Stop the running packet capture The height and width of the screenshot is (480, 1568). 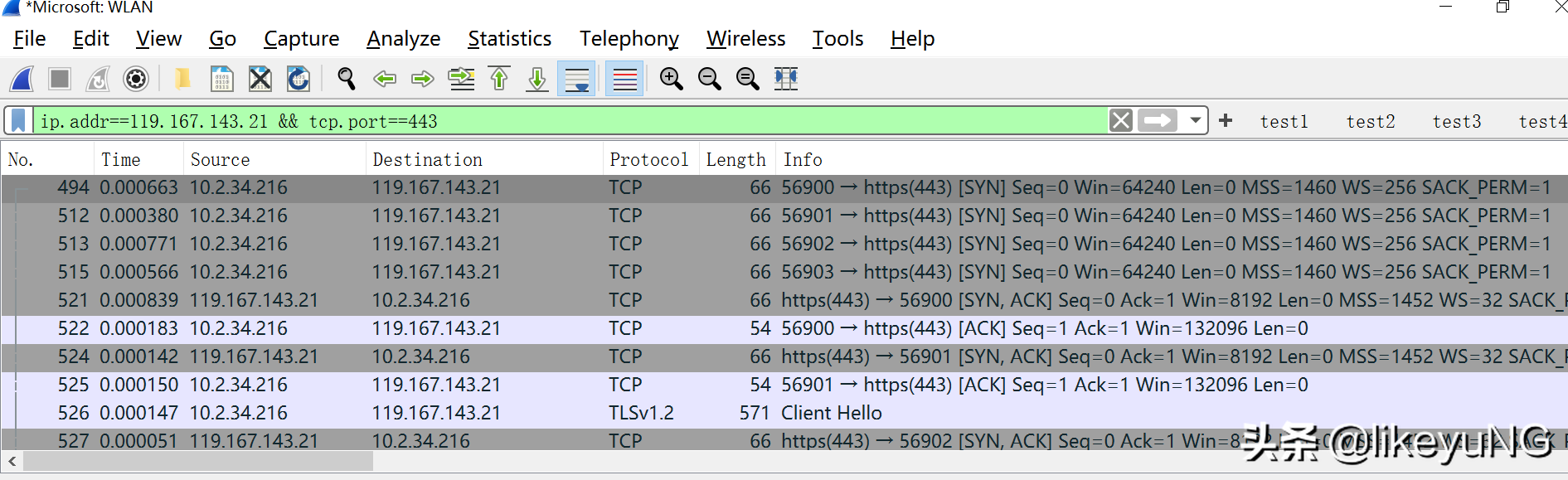coord(60,79)
